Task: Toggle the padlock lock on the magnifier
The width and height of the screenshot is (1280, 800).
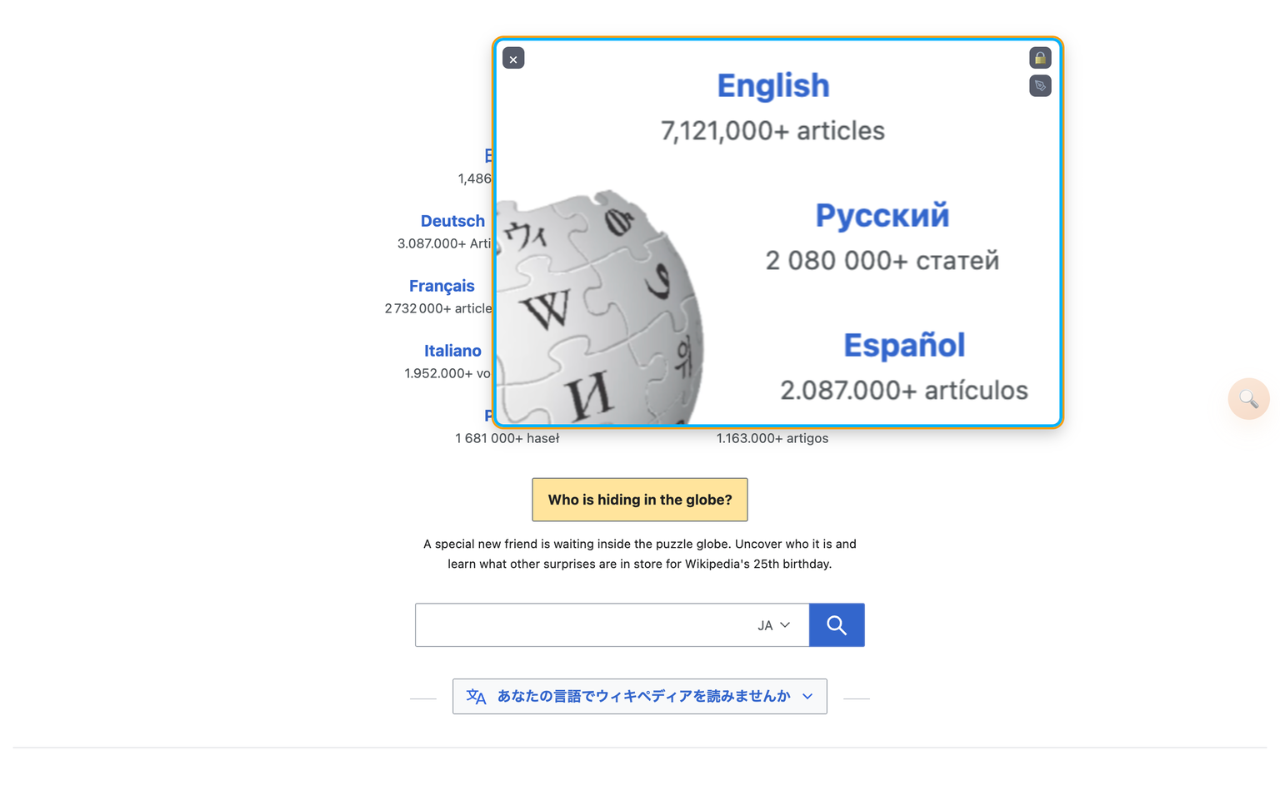Action: click(1040, 58)
